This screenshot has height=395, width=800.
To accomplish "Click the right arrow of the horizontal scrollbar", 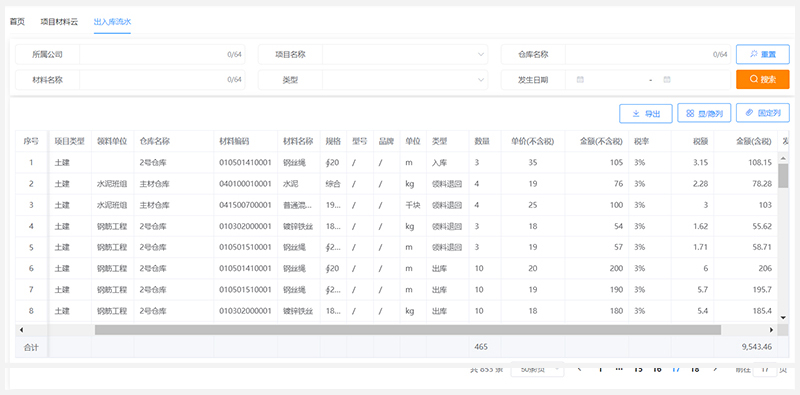I will coord(771,330).
